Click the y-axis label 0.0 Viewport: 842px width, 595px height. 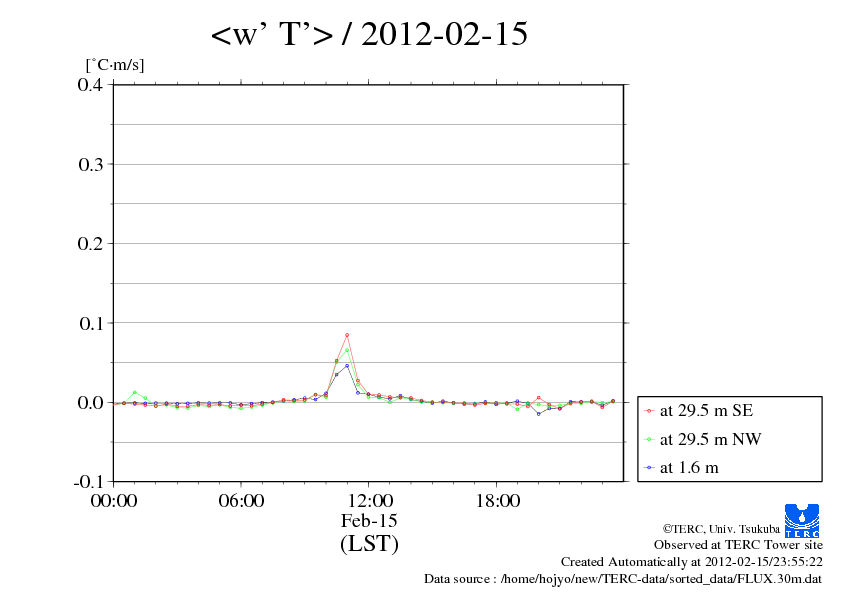point(90,403)
